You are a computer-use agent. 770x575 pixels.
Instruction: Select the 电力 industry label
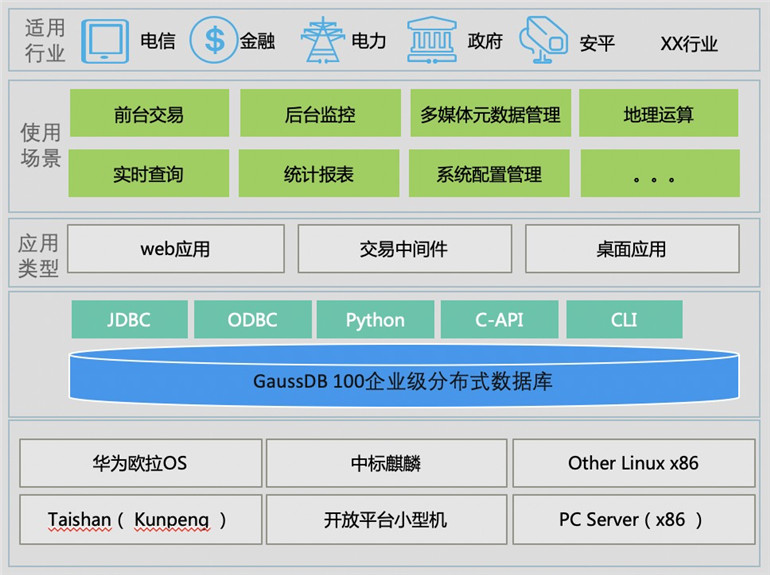369,41
